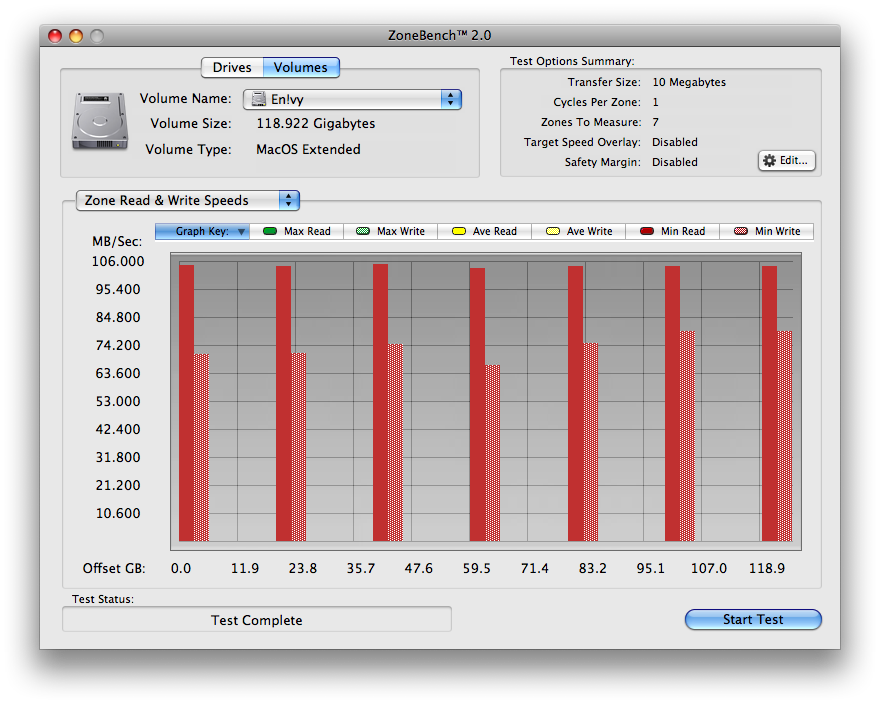Screen dimensions: 880x704
Task: Expand the Graph Key menu
Action: [x=202, y=231]
